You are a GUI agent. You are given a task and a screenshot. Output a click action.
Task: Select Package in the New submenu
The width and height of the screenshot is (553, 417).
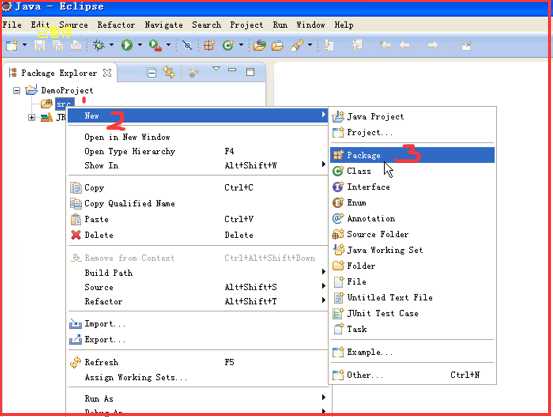412,155
